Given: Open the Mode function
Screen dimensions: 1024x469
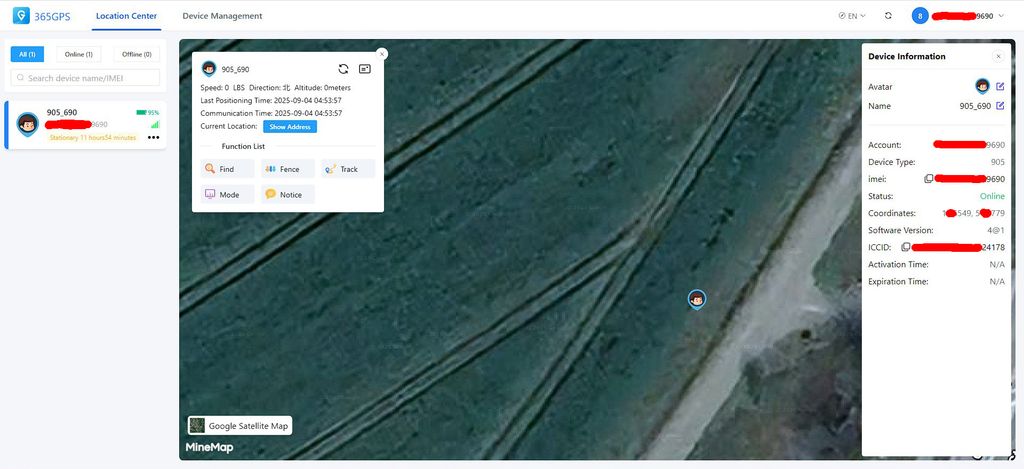Looking at the screenshot, I should coord(227,194).
